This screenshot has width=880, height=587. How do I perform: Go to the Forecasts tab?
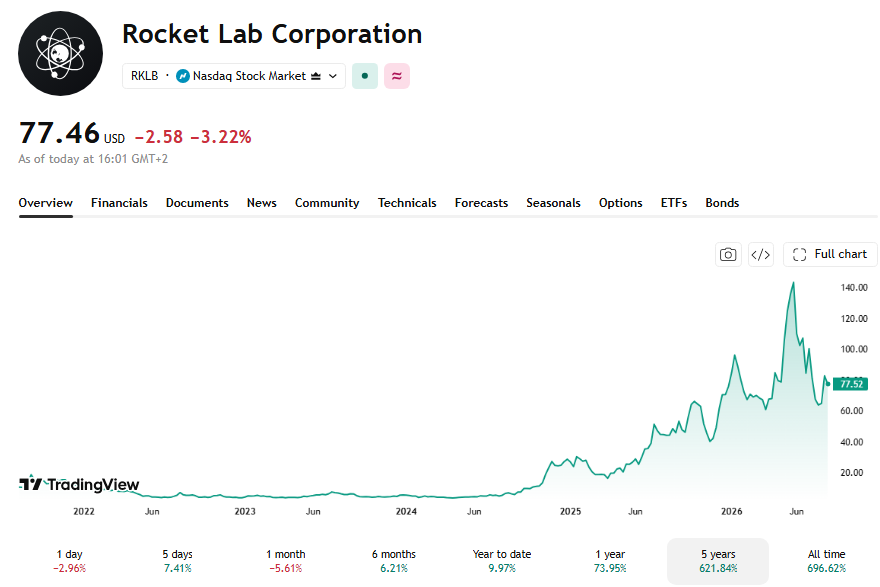pos(481,203)
